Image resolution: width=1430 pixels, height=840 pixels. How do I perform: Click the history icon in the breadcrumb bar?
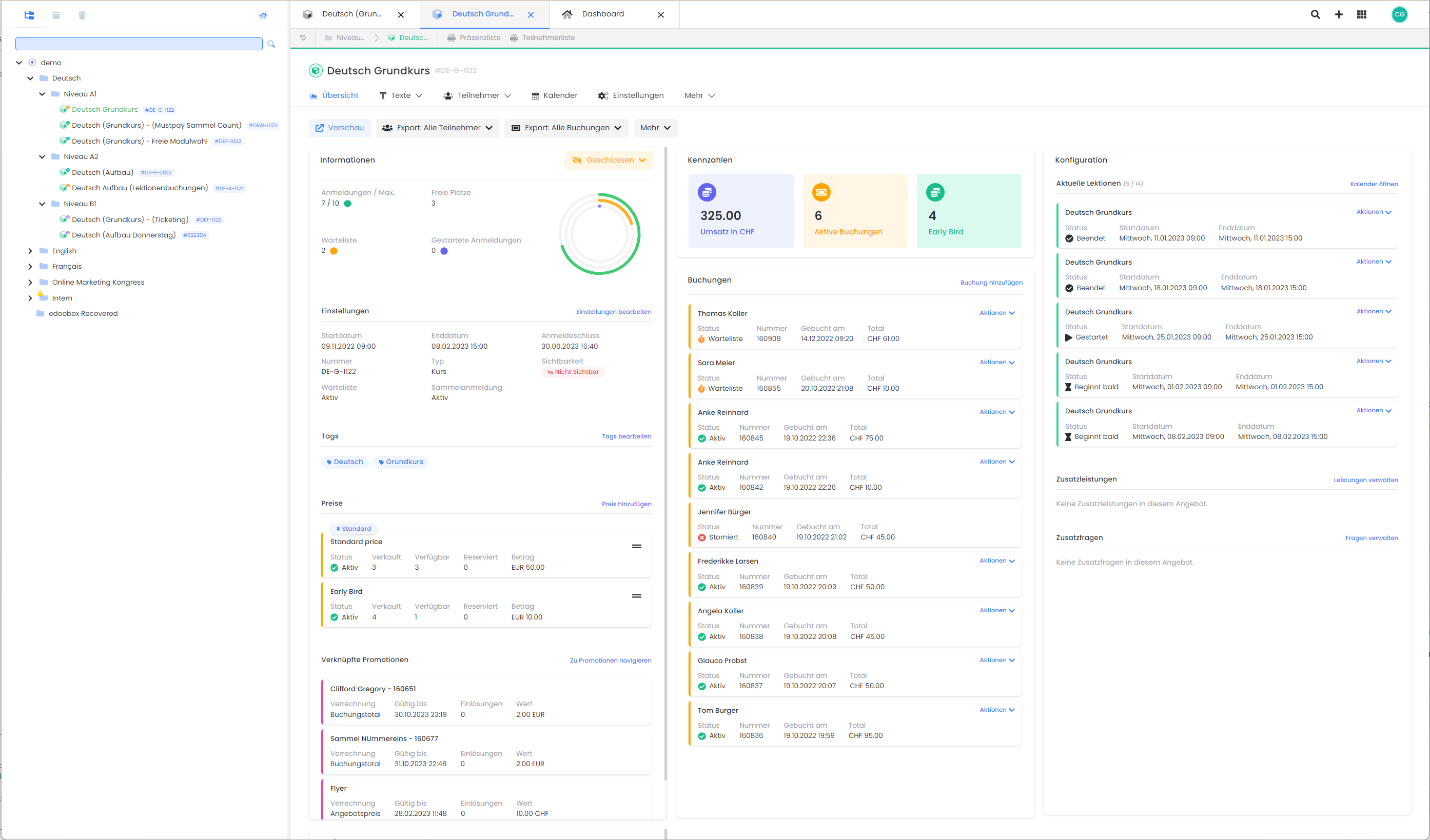pos(302,37)
